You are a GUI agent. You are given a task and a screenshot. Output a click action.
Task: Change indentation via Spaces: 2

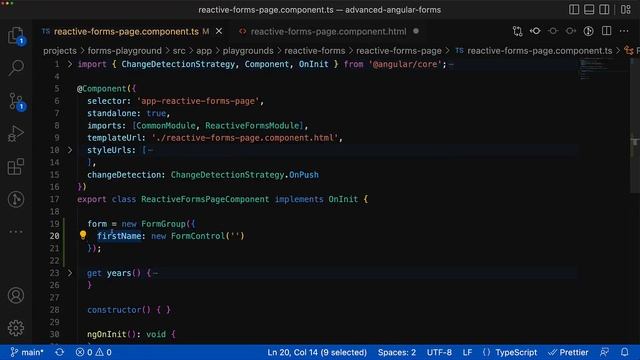[x=397, y=352]
